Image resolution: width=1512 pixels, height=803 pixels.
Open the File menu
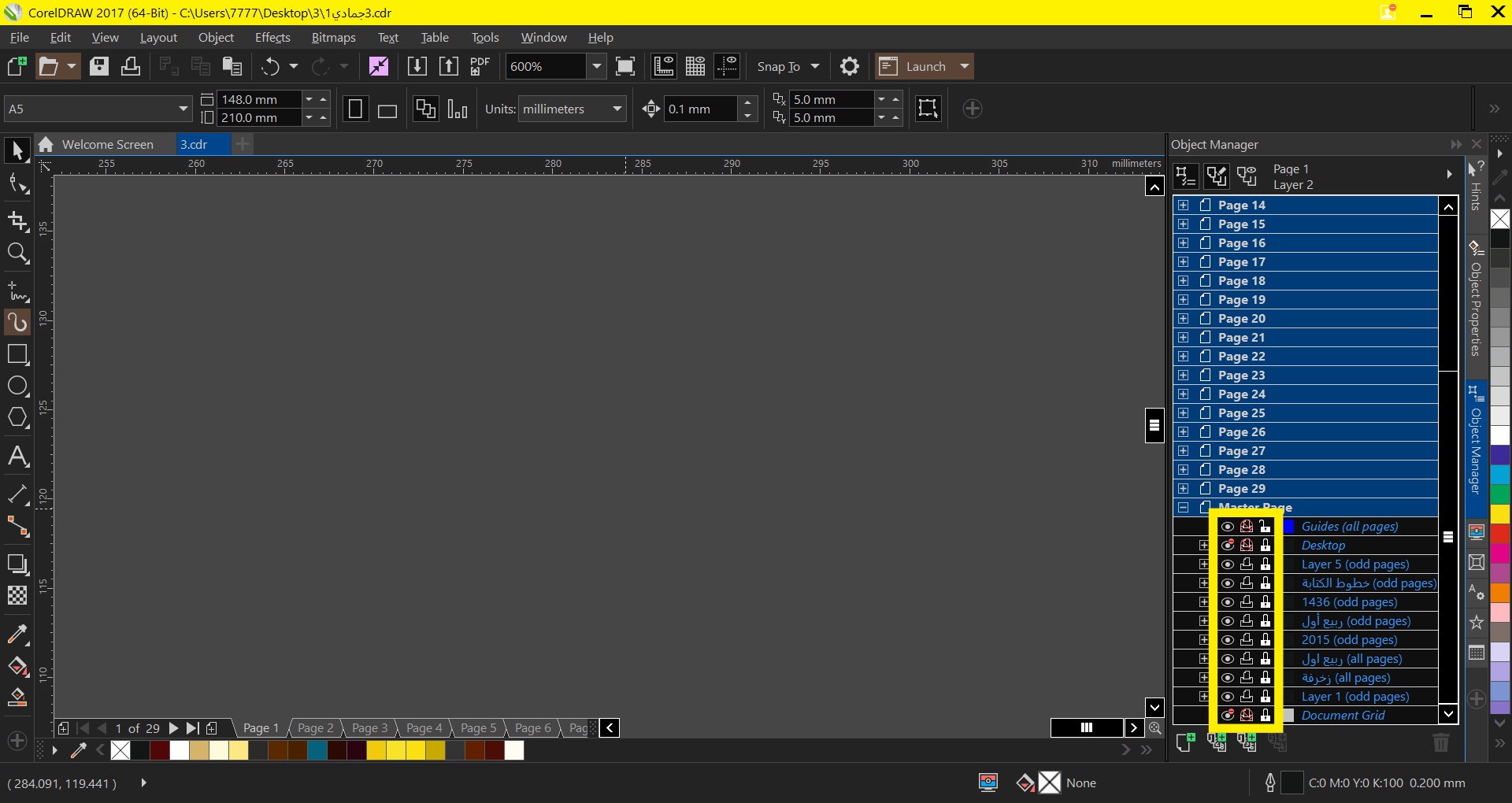20,37
